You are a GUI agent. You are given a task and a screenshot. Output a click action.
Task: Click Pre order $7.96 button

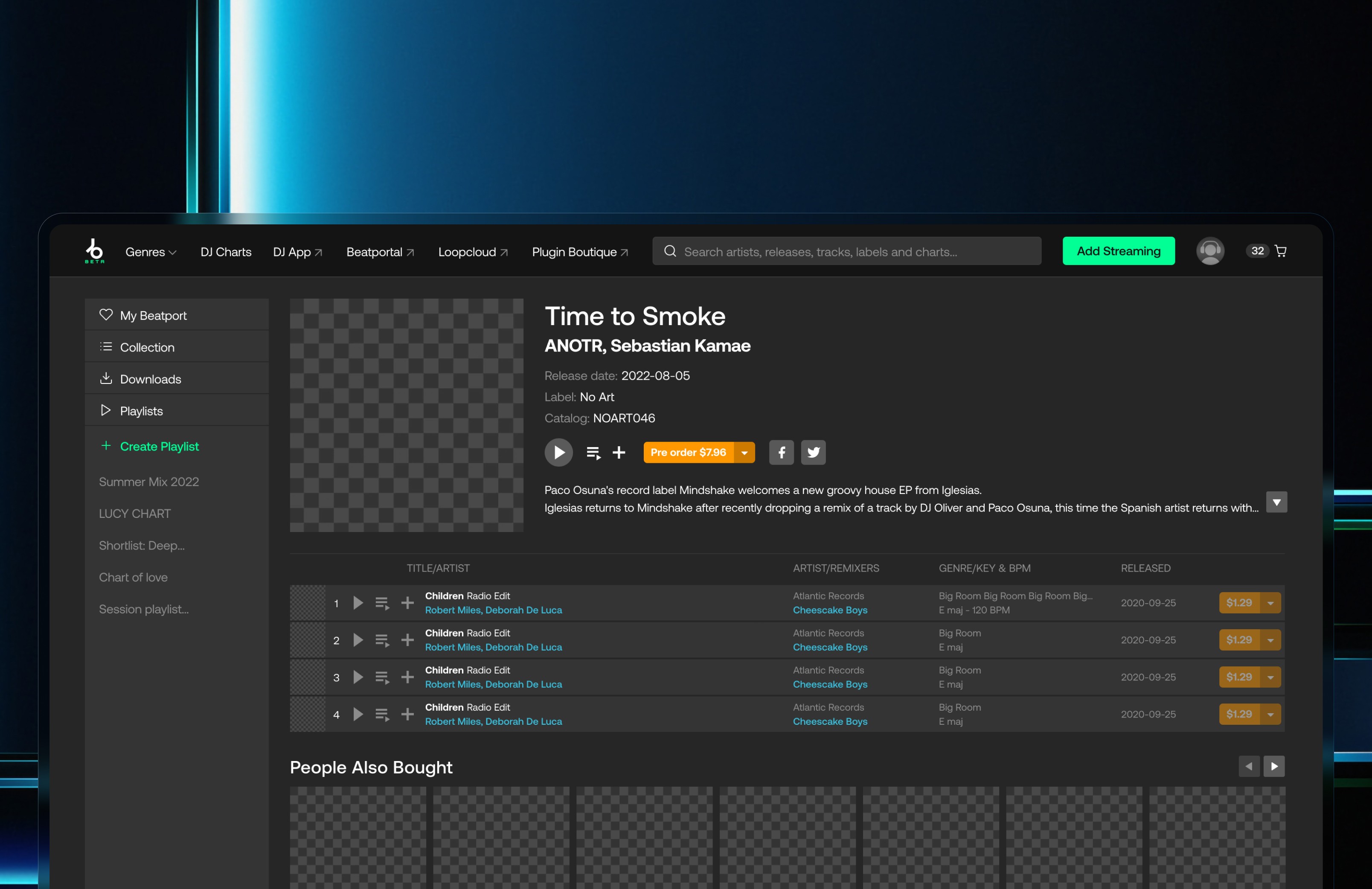pos(688,453)
